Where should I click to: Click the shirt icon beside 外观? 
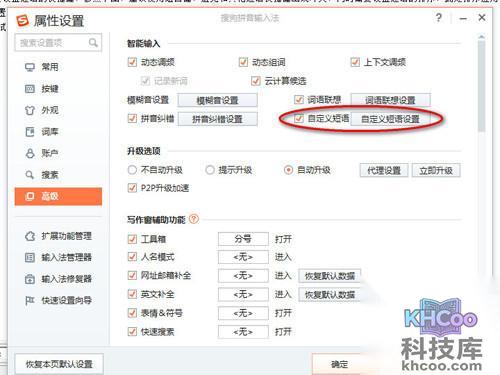coord(30,110)
